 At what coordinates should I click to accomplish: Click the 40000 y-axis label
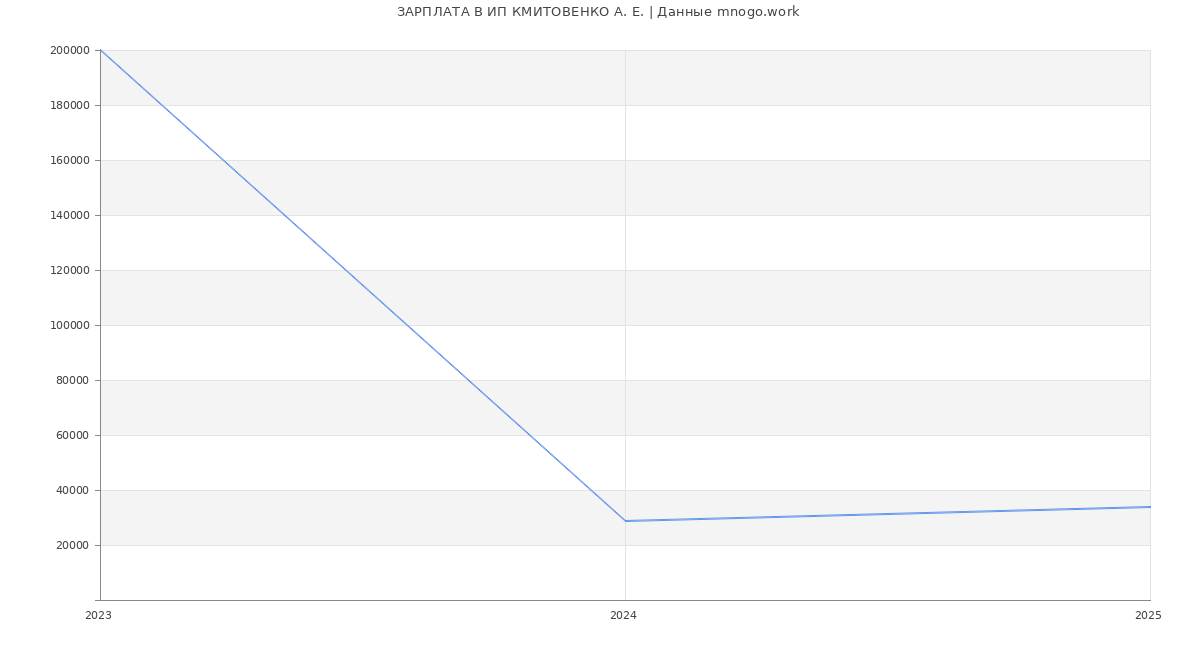[x=72, y=490]
